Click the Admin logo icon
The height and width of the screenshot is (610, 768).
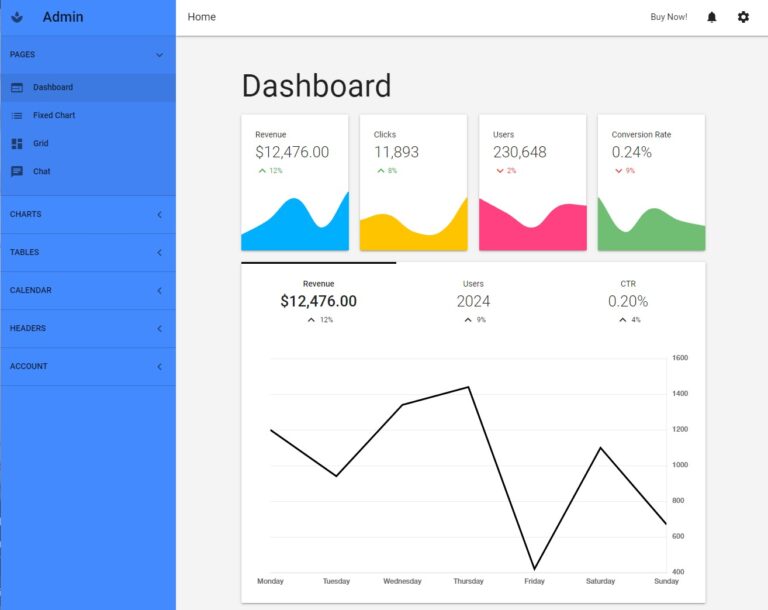click(x=17, y=17)
